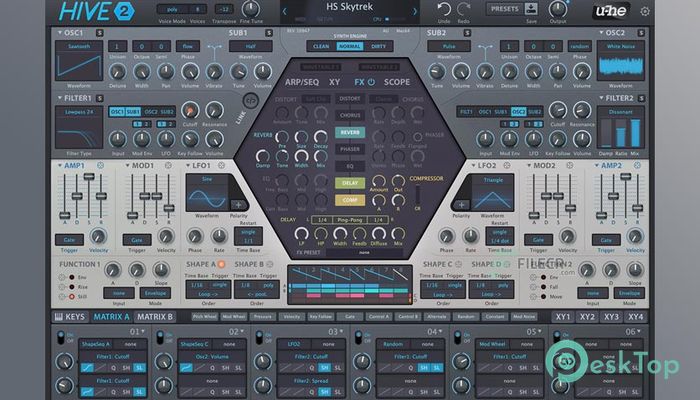The width and height of the screenshot is (700, 400).
Task: Solo OSC2 with its S button
Action: [641, 33]
